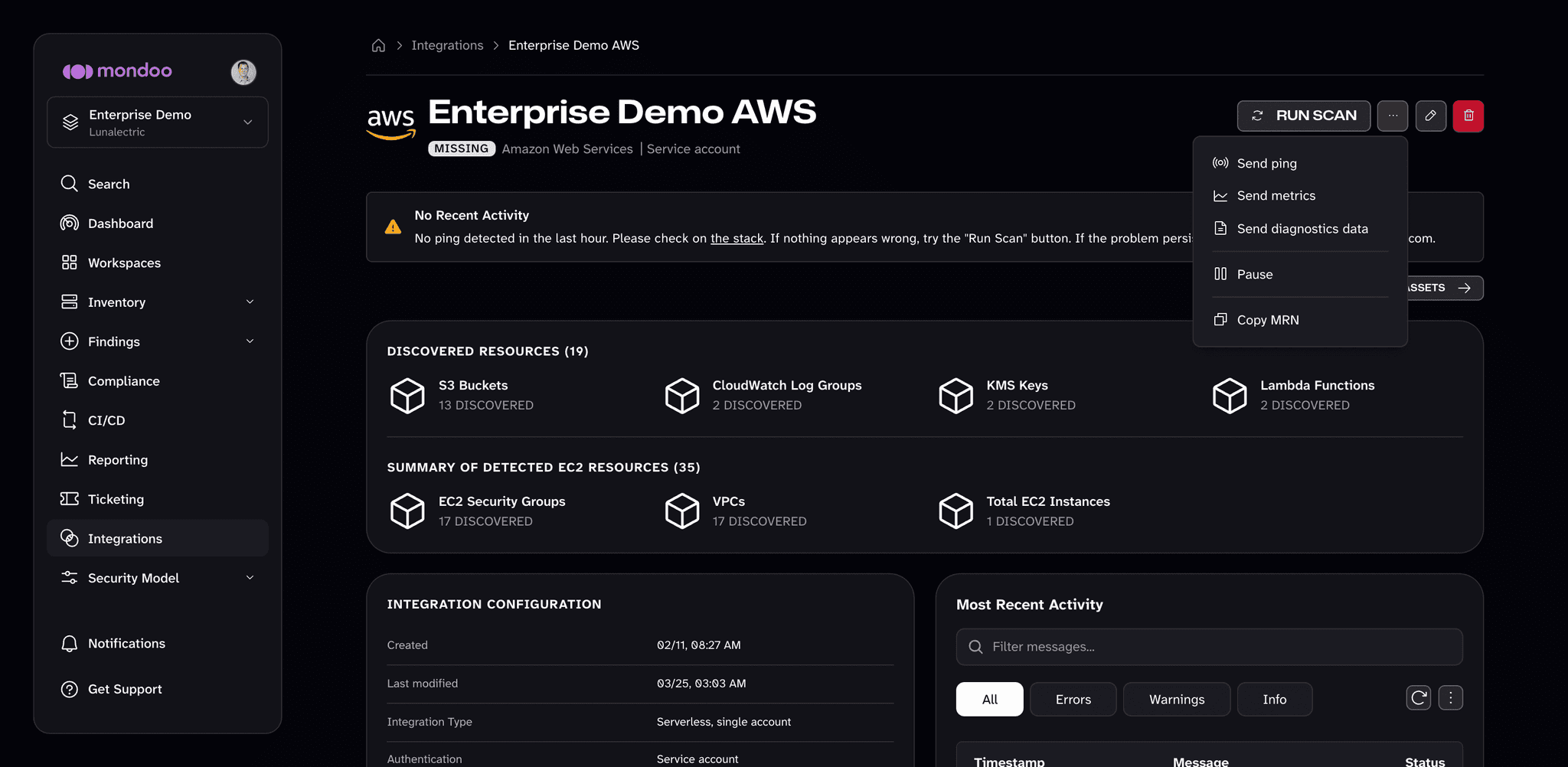Open Ticketing from the sidebar
This screenshot has width=1568, height=767.
[158, 499]
